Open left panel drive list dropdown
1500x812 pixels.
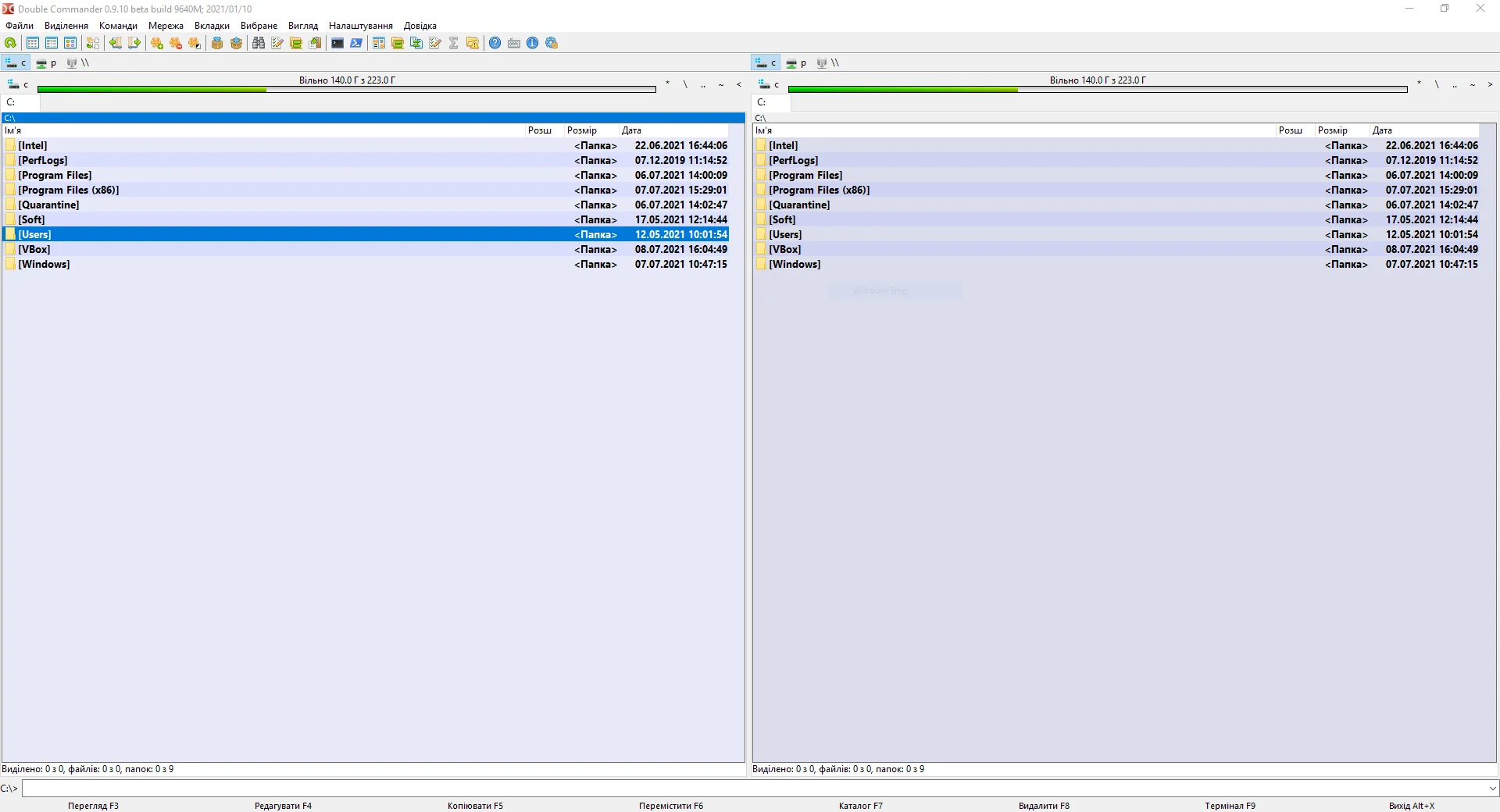[17, 84]
